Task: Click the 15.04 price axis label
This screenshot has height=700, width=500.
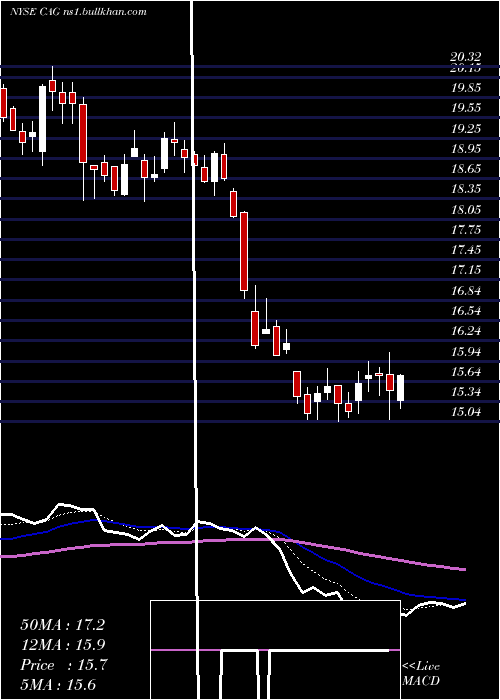Action: 466,411
